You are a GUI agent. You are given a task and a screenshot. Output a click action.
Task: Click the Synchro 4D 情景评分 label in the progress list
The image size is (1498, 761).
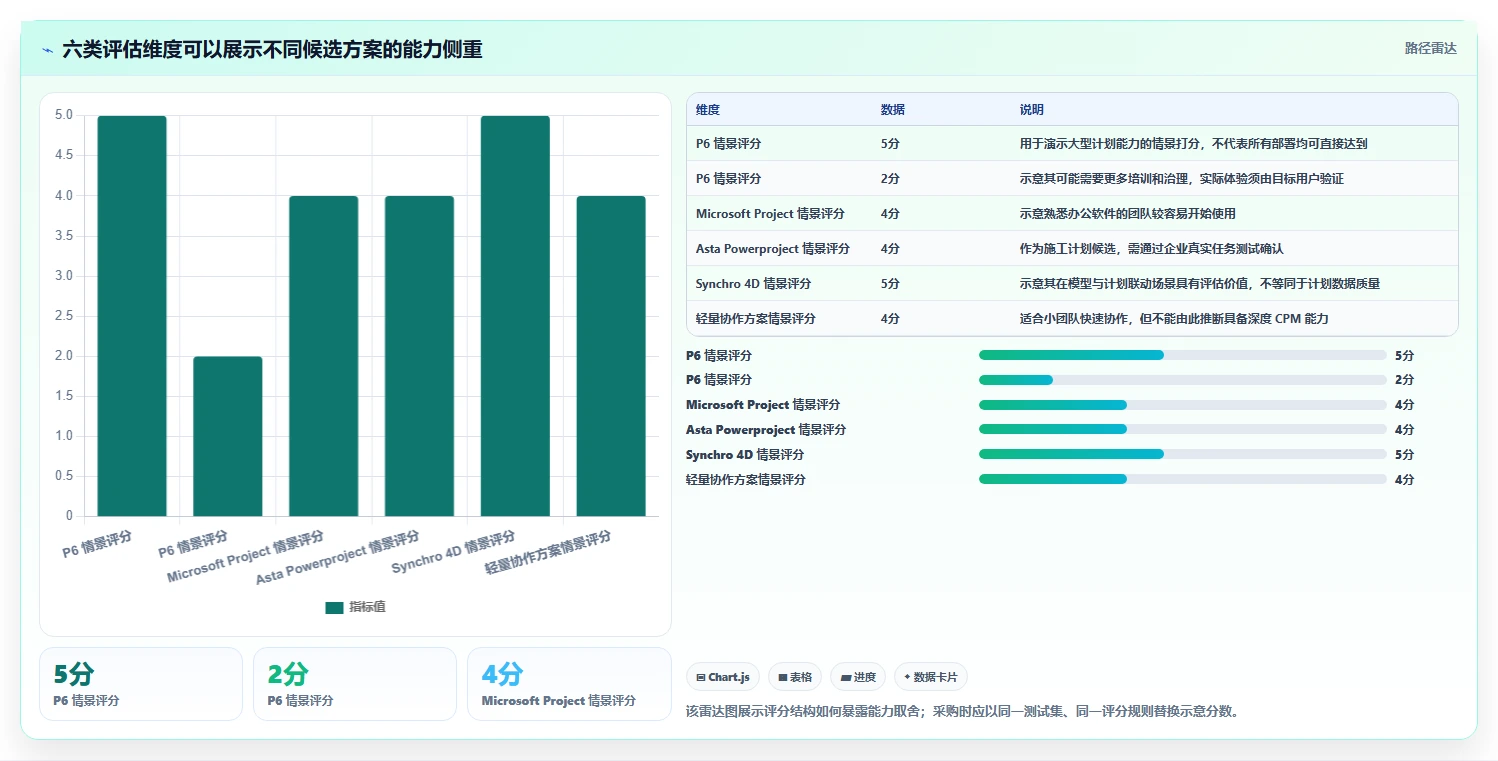(745, 455)
